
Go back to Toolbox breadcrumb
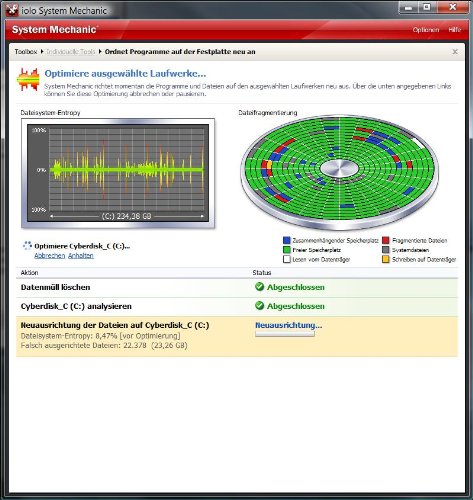tap(26, 52)
